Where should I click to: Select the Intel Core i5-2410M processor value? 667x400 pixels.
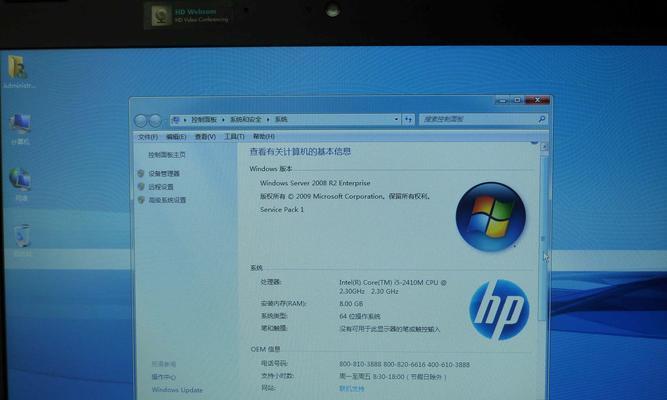point(392,287)
